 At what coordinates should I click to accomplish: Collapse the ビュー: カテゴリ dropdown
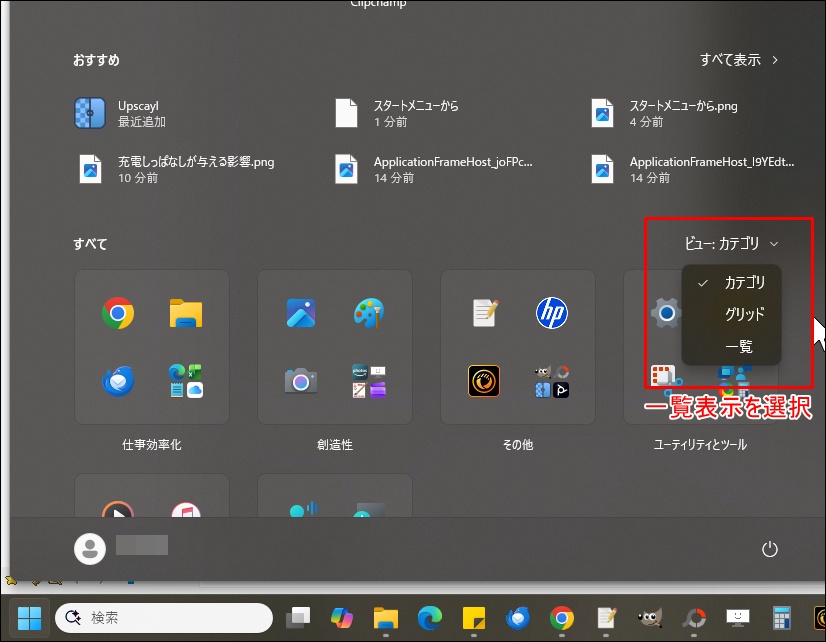[731, 243]
